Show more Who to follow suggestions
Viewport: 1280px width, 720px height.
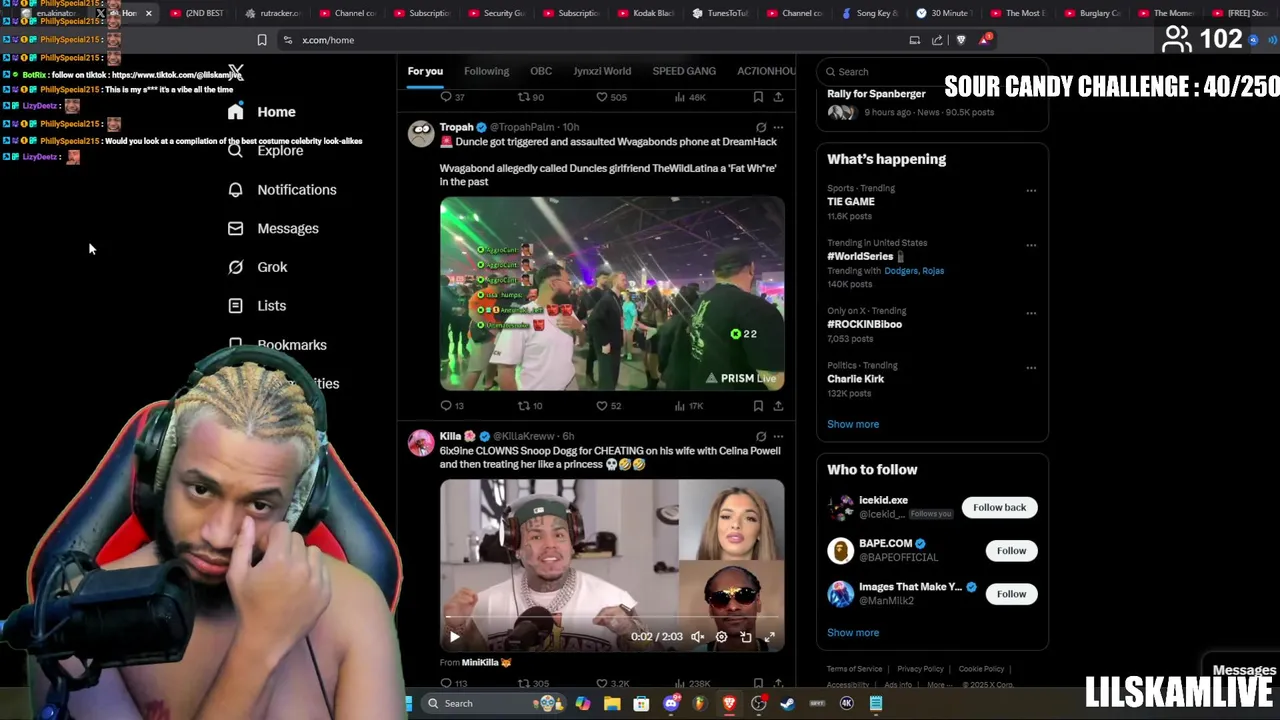[x=853, y=633]
